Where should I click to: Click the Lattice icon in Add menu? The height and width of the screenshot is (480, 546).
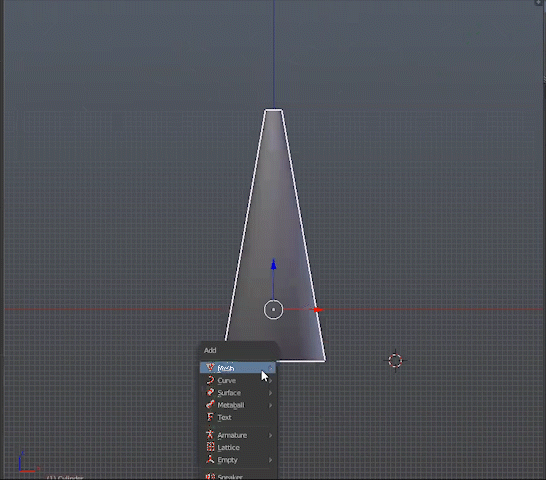tap(210, 447)
